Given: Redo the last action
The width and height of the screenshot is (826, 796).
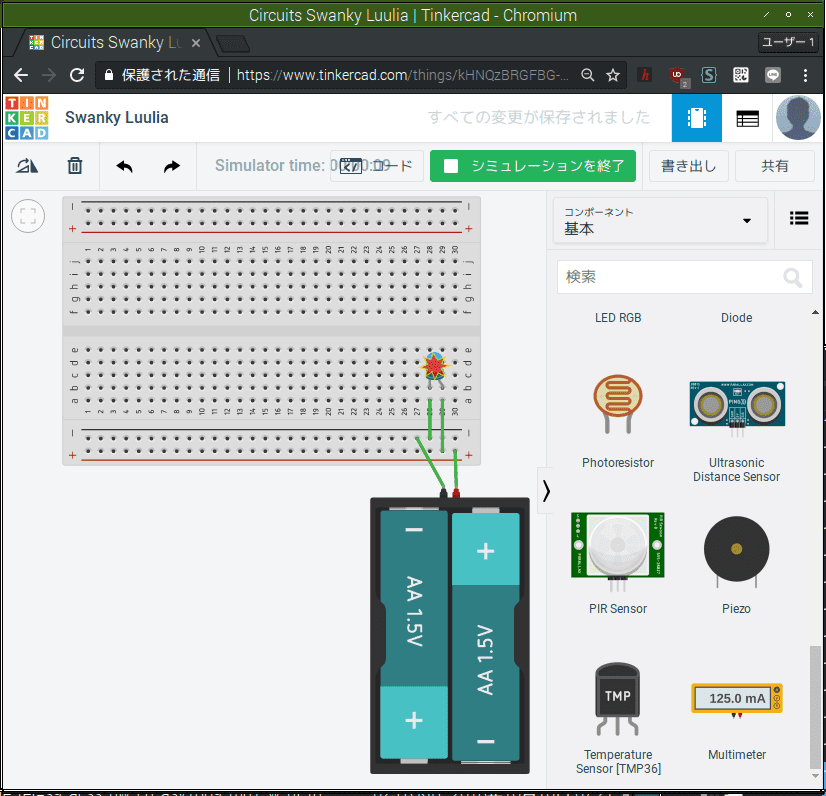Looking at the screenshot, I should (172, 166).
